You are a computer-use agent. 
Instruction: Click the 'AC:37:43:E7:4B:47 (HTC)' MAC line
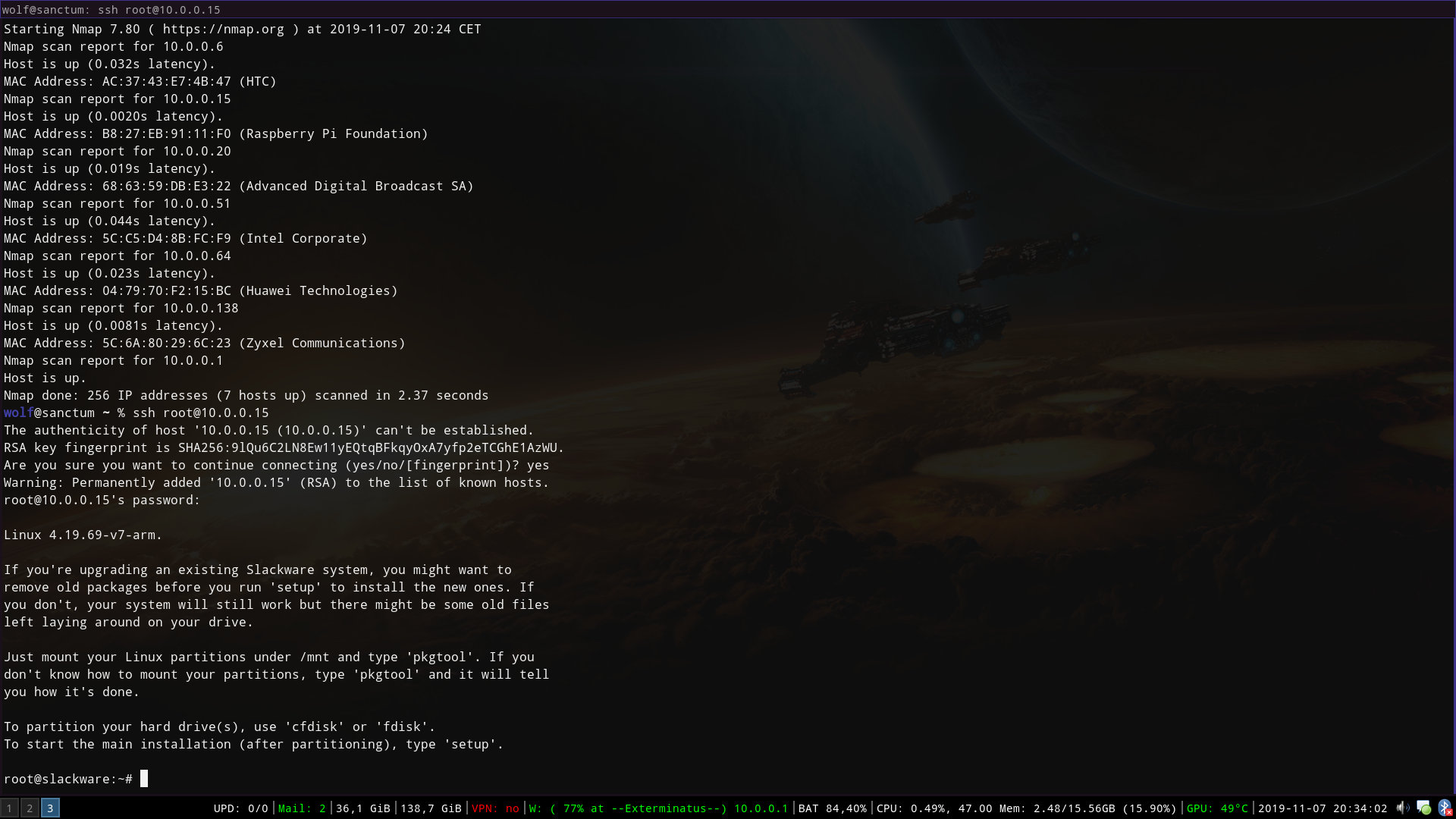tap(140, 81)
